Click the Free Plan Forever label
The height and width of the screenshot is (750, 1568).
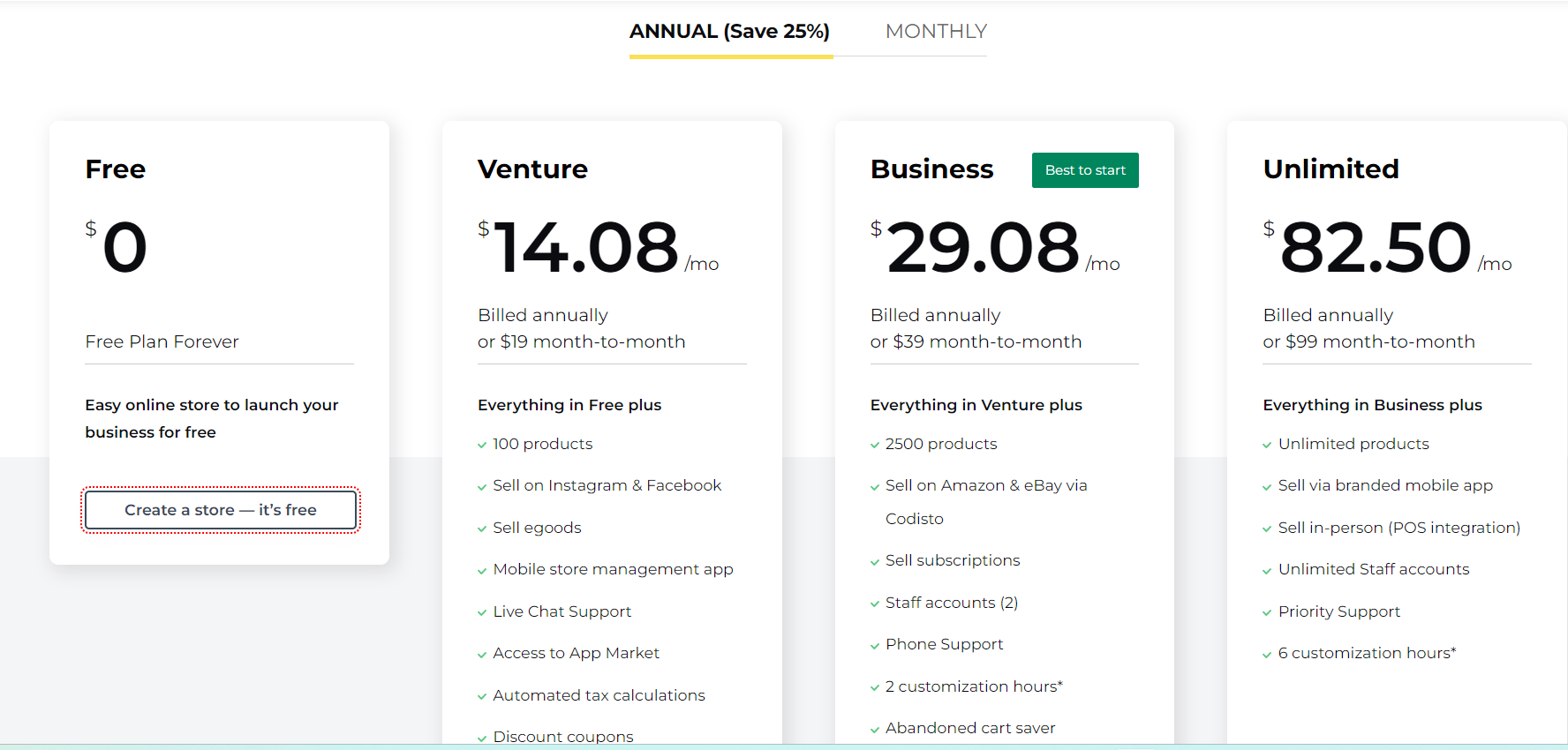point(162,341)
